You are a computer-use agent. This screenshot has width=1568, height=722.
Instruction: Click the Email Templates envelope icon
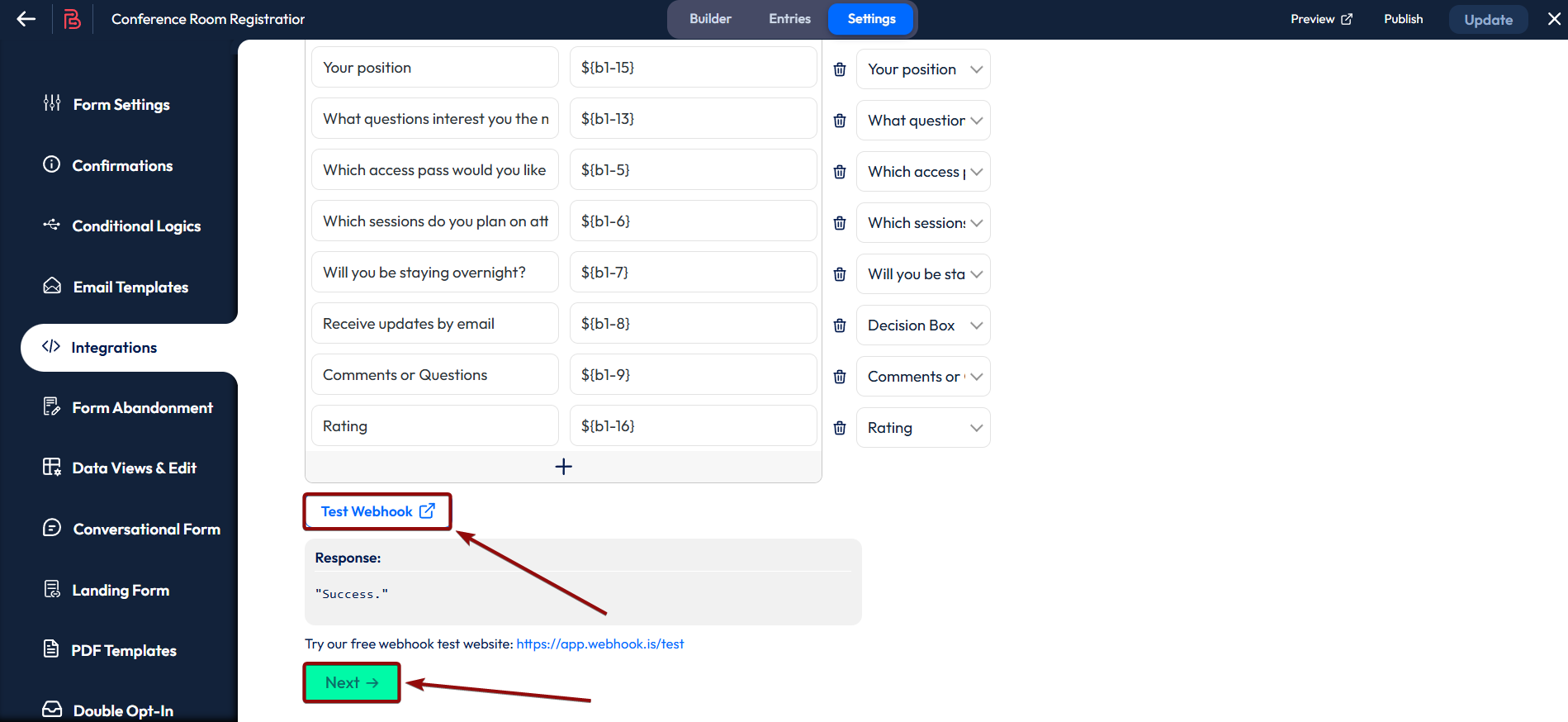[52, 286]
